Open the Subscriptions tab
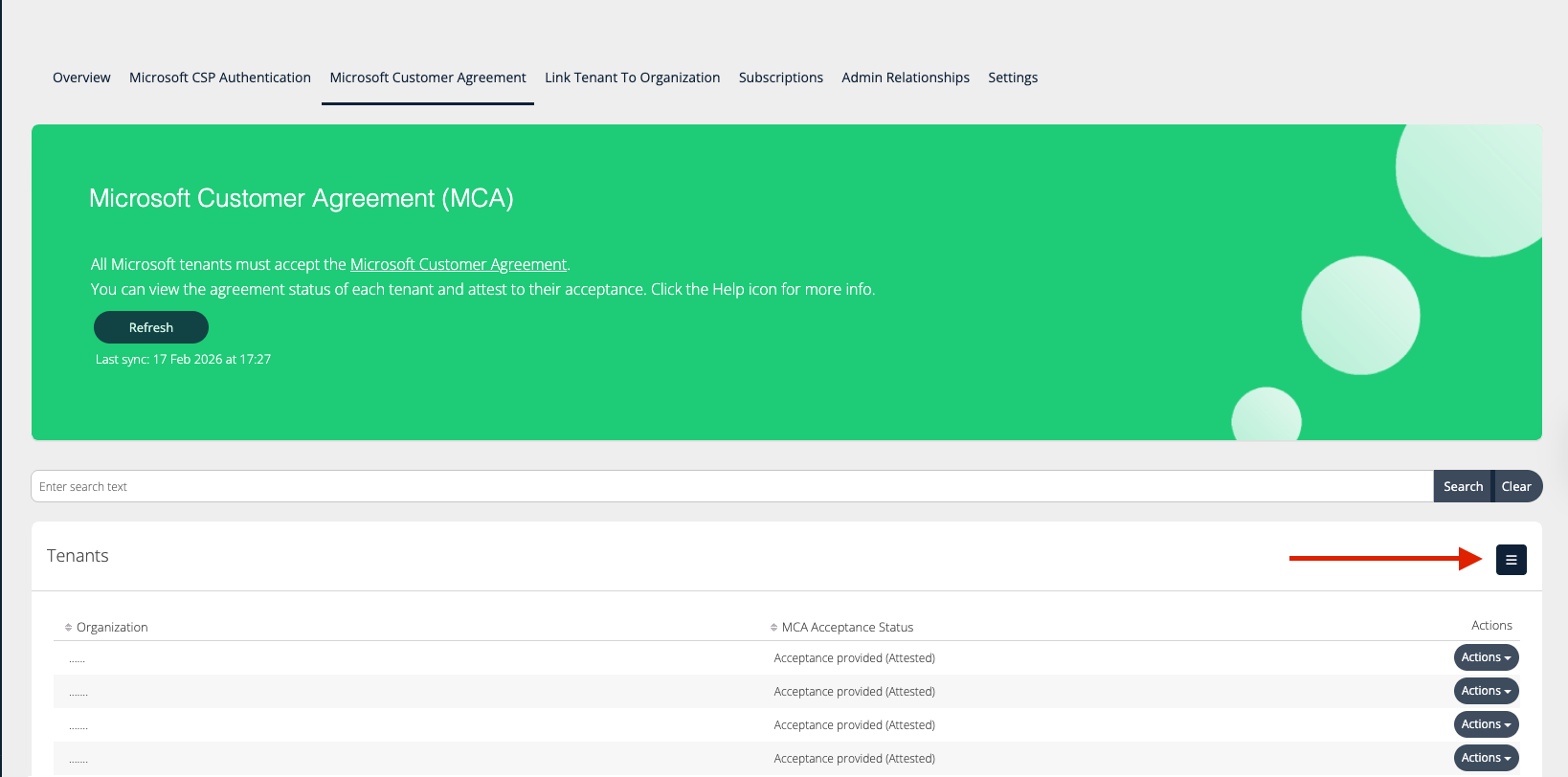Image resolution: width=1568 pixels, height=777 pixels. pyautogui.click(x=781, y=78)
